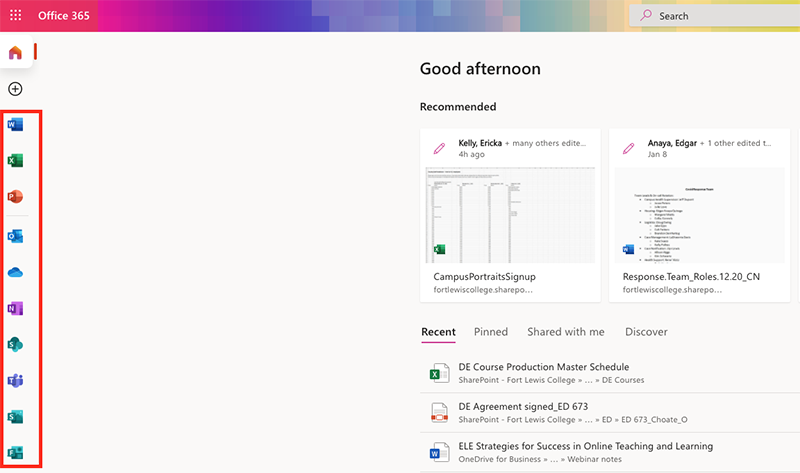Screen dimensions: 800x473
Task: Open DE Course Production Master Schedule
Action: 543,367
